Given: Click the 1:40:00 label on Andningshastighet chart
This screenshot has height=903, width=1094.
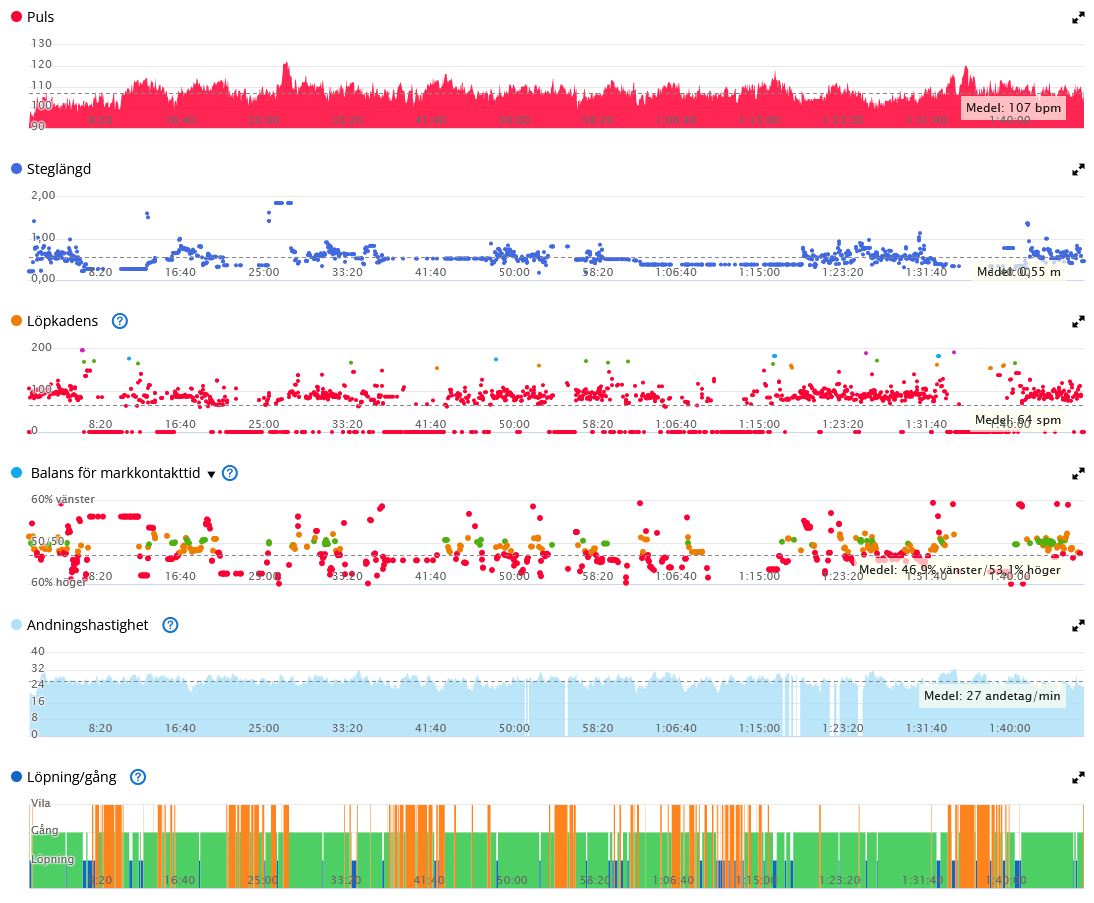Looking at the screenshot, I should [1010, 729].
